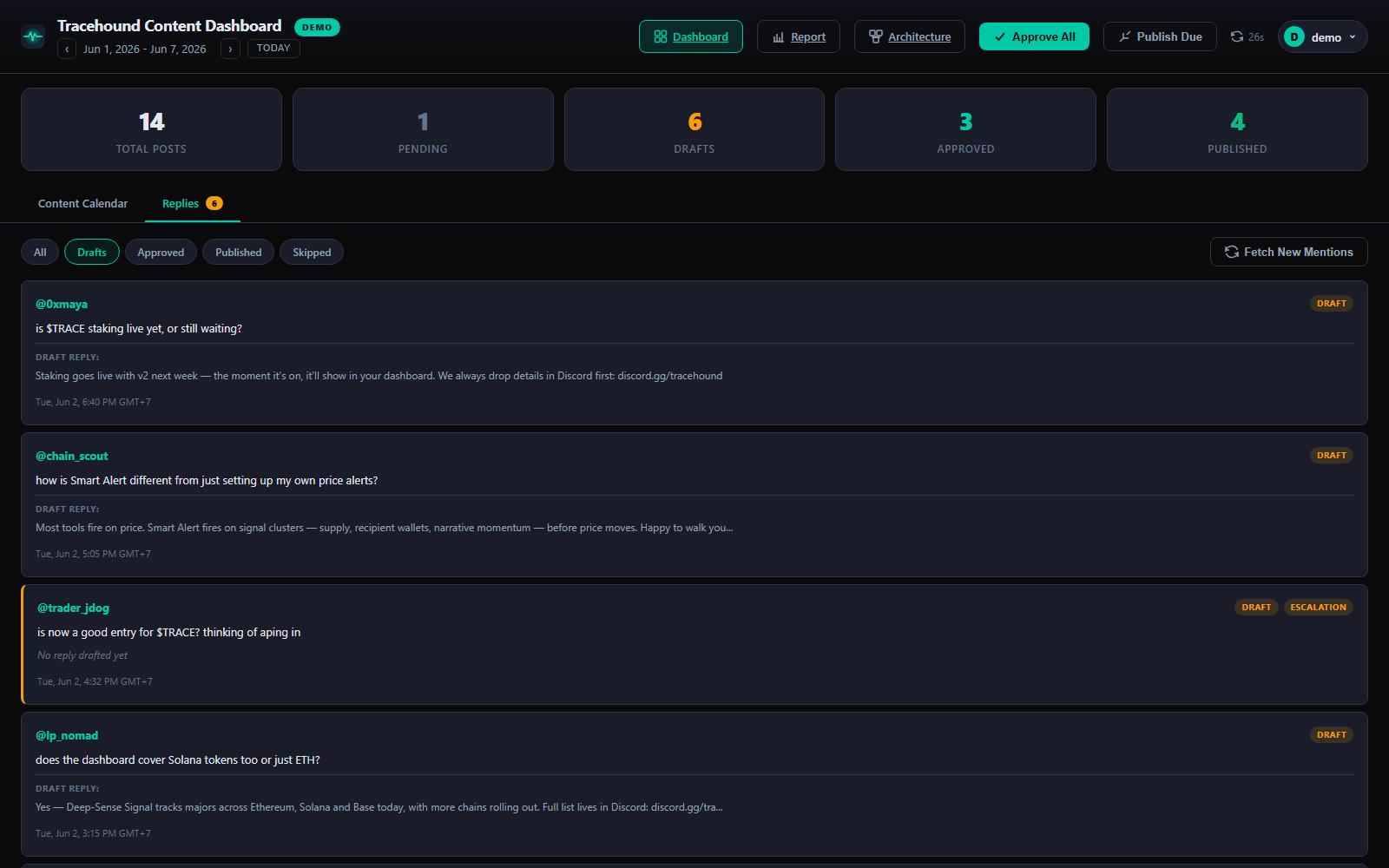The image size is (1389, 868).
Task: Click DRAFT badge on @chain_scout card
Action: pyautogui.click(x=1331, y=455)
